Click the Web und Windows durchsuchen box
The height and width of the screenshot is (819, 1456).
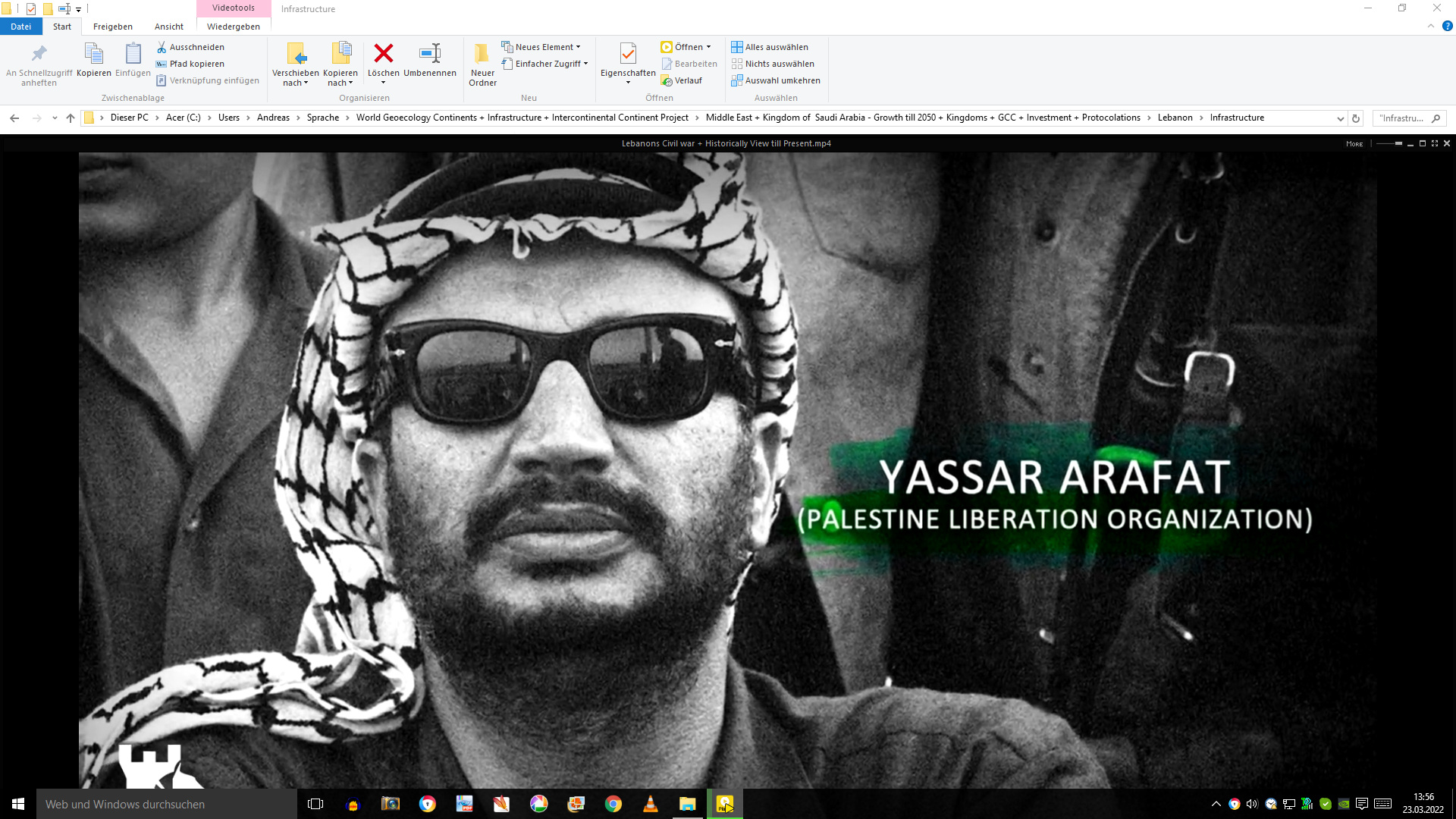click(x=167, y=804)
